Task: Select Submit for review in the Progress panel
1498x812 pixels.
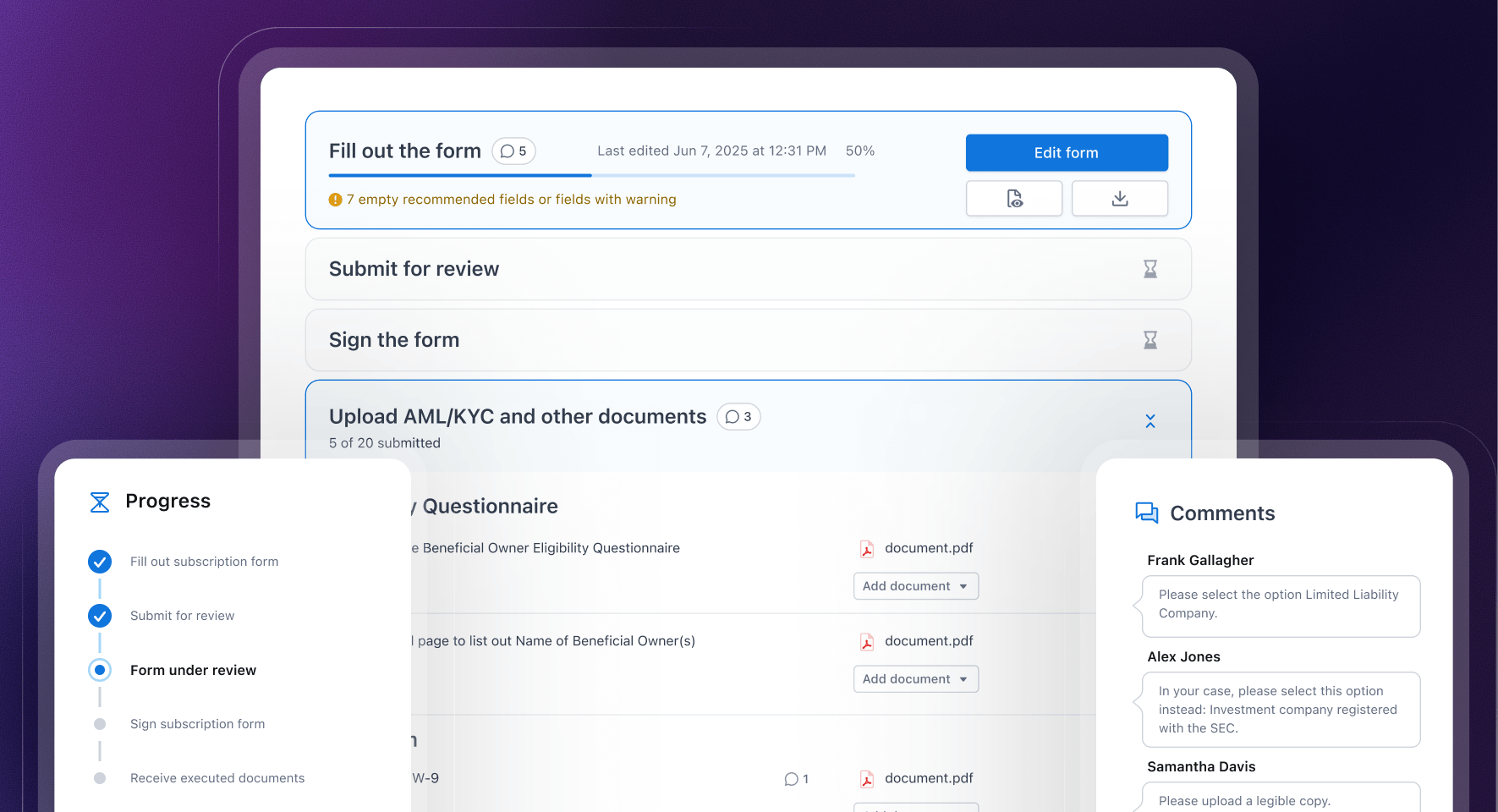Action: point(182,616)
